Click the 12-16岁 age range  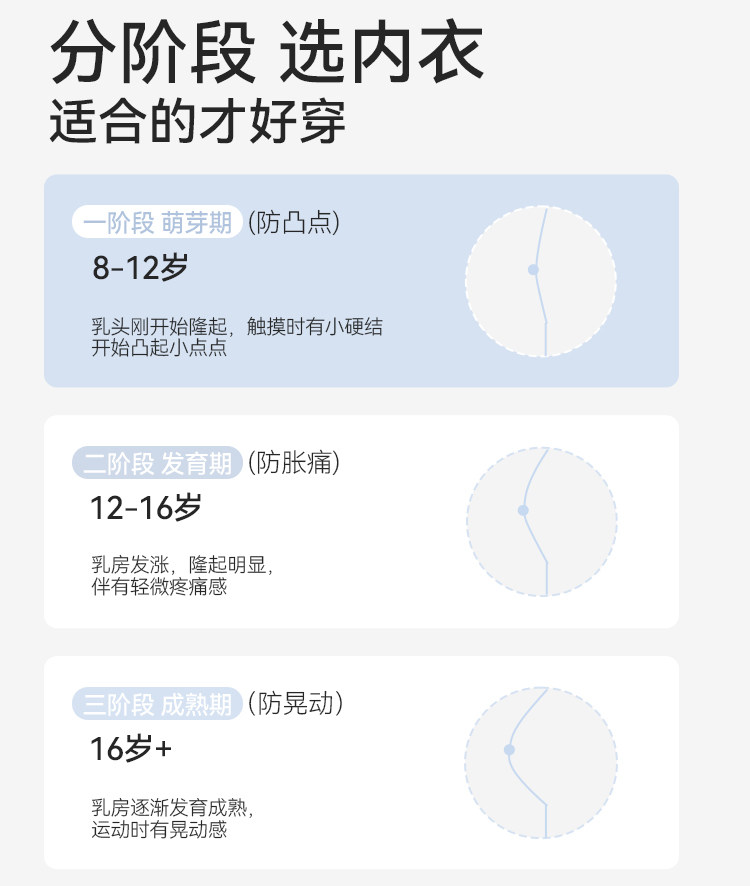(x=146, y=508)
